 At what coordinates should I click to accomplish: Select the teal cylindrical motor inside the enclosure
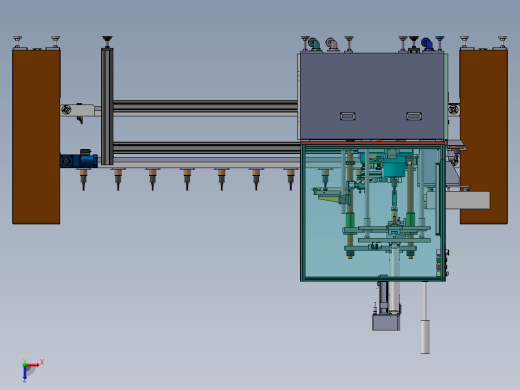pos(395,168)
